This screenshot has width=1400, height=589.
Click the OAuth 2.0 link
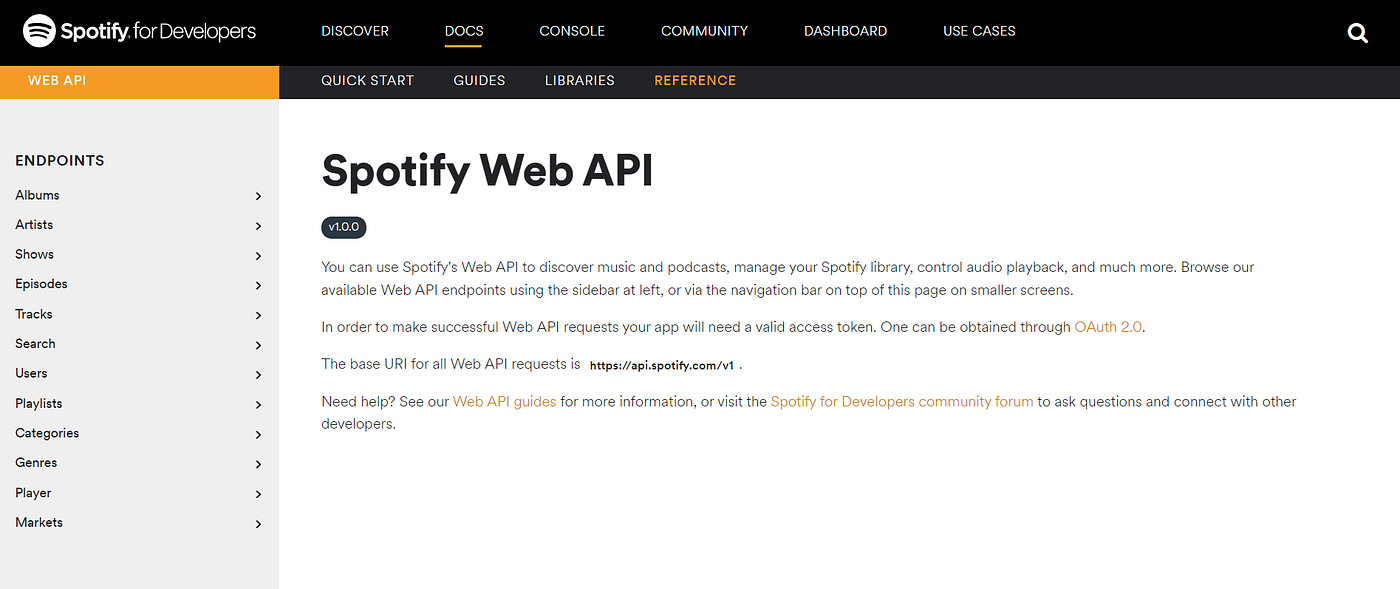coord(1108,326)
